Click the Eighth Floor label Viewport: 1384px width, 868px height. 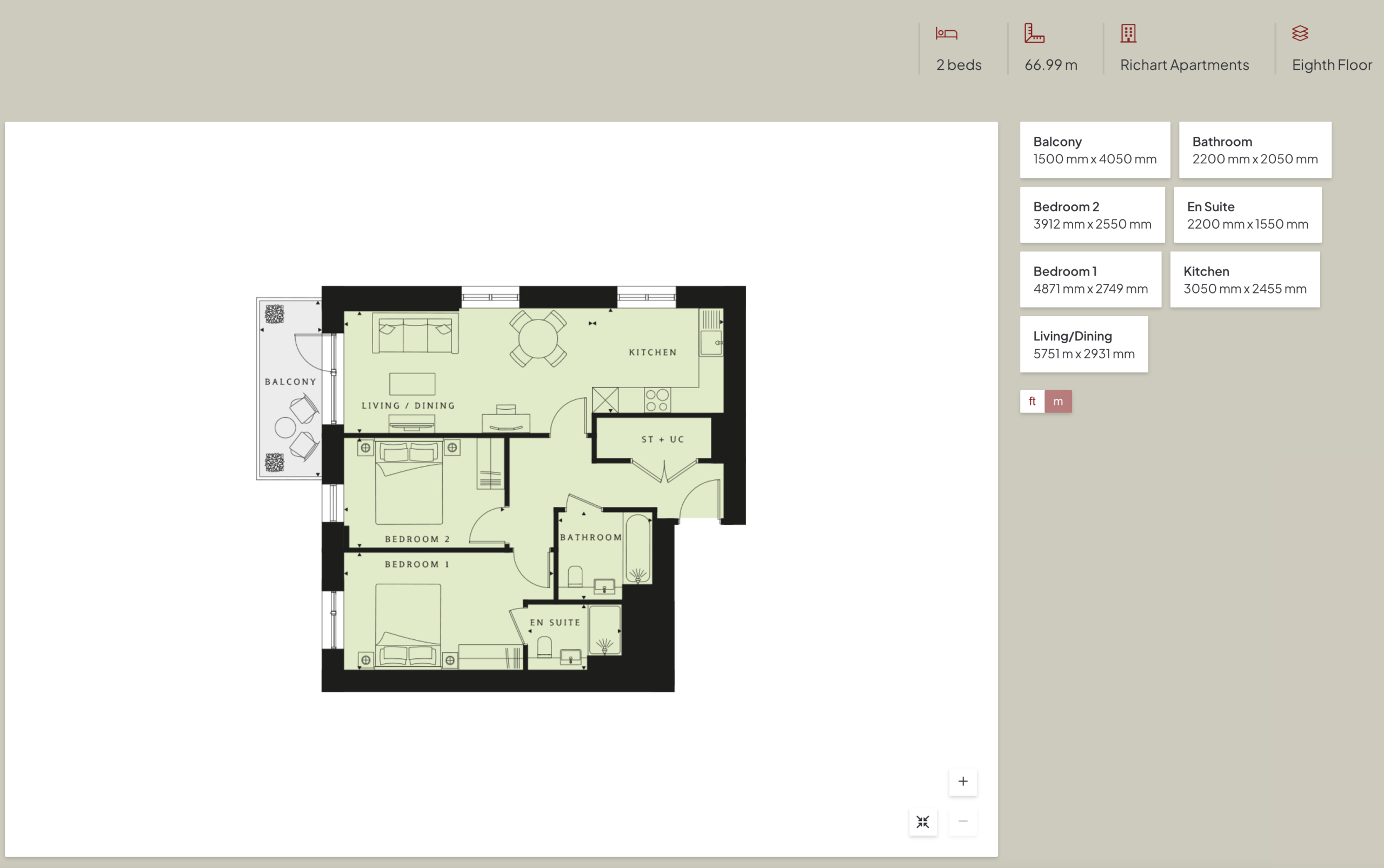pos(1332,65)
